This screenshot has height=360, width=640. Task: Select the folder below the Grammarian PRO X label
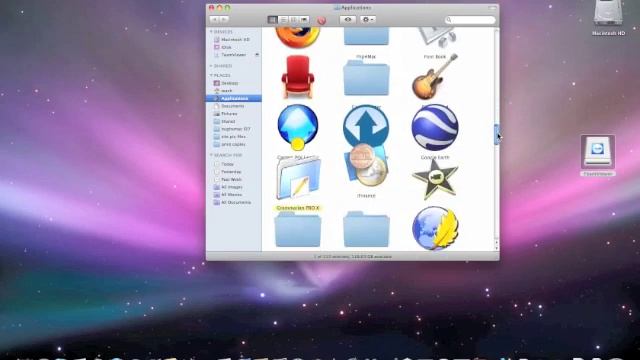298,229
